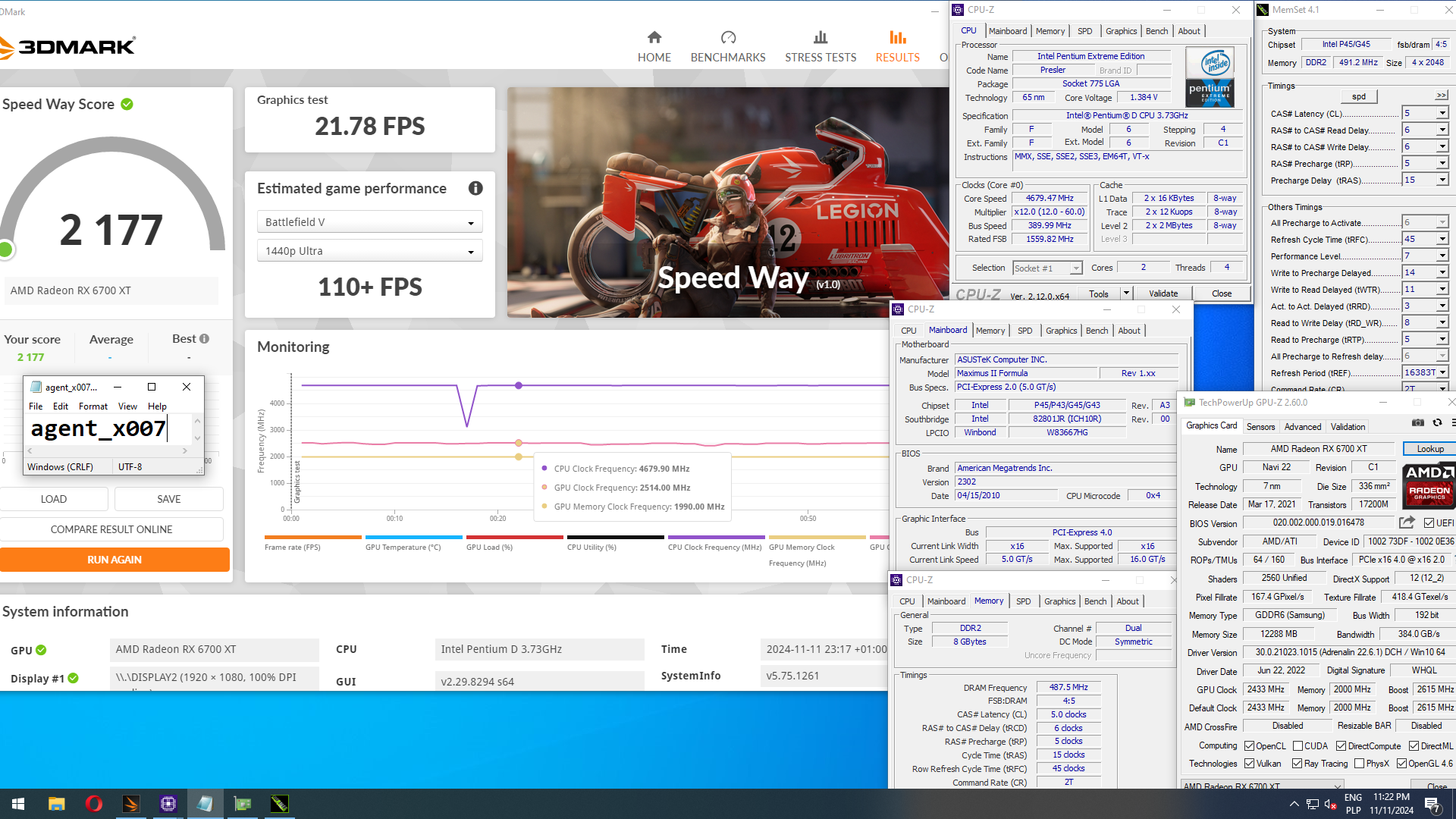This screenshot has width=1456, height=819.
Task: Open the 1440p Ultra resolution dropdown
Action: tap(370, 251)
